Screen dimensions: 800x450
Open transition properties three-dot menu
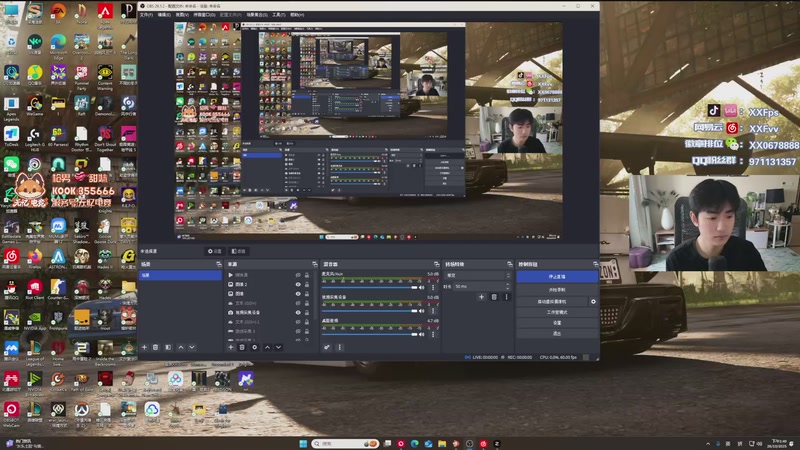(x=506, y=296)
